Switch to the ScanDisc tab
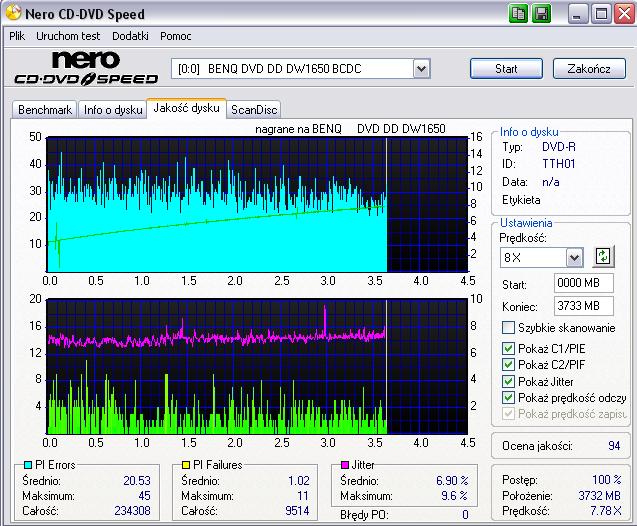637x526 pixels. pos(254,110)
